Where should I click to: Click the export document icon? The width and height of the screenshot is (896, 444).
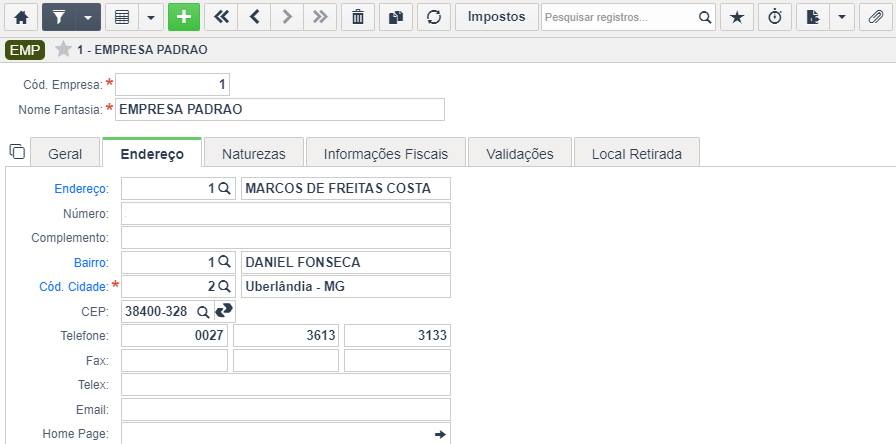[813, 17]
